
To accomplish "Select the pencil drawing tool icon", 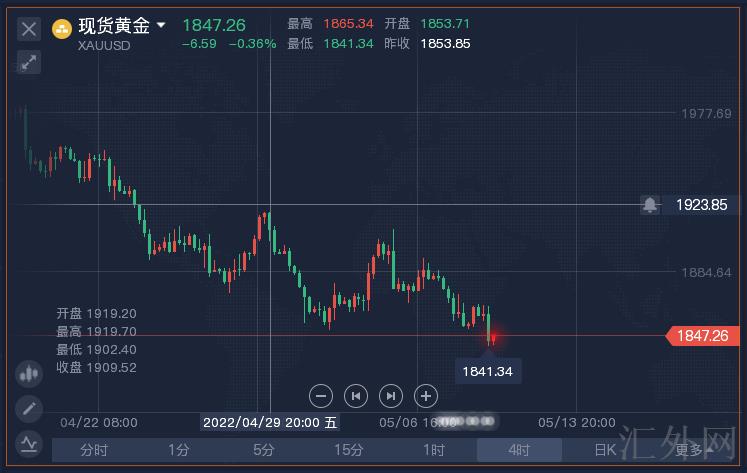I will click(29, 408).
